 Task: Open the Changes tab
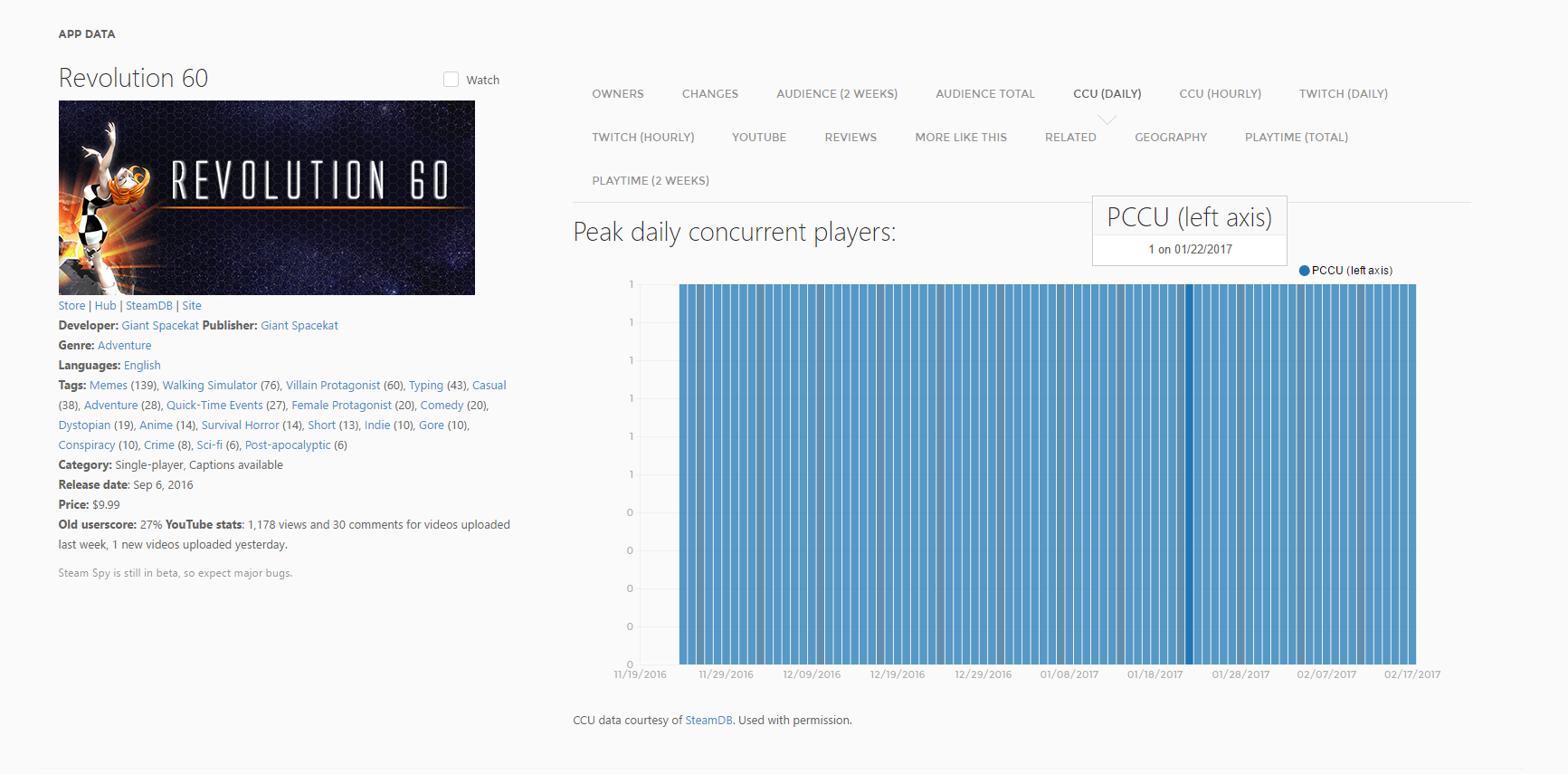[710, 94]
